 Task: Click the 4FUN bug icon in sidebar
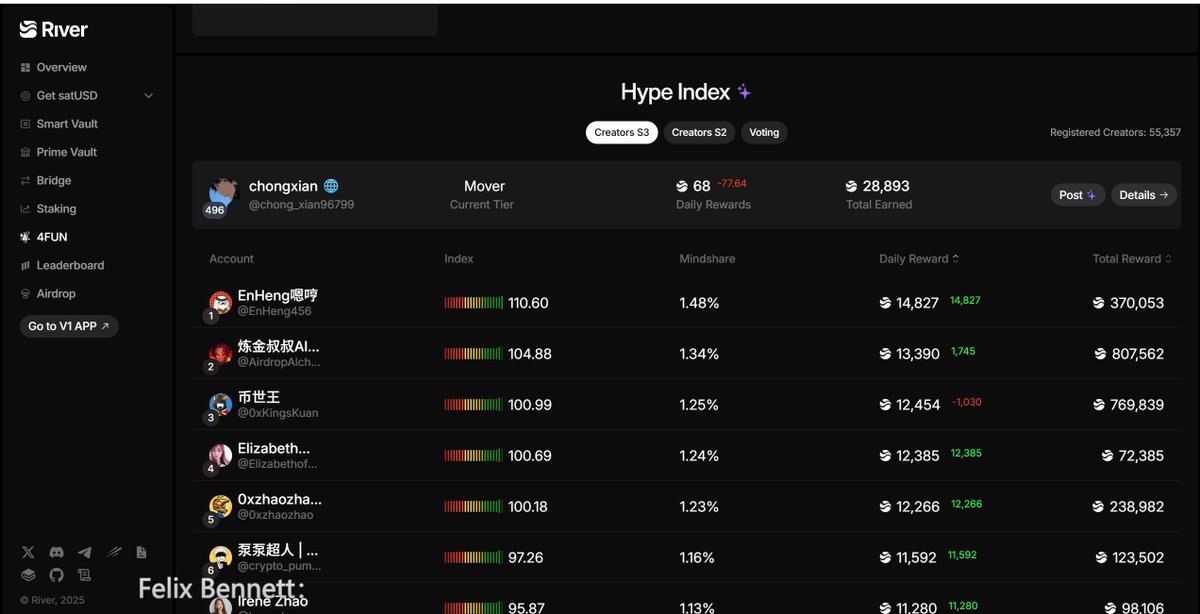(26, 237)
